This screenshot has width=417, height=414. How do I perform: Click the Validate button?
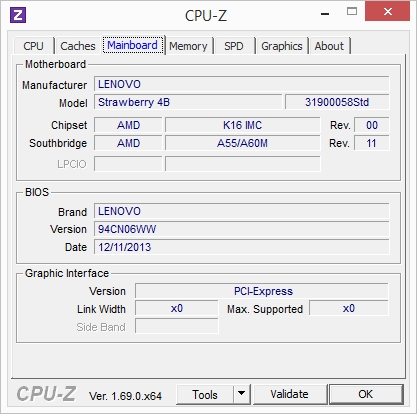point(289,394)
